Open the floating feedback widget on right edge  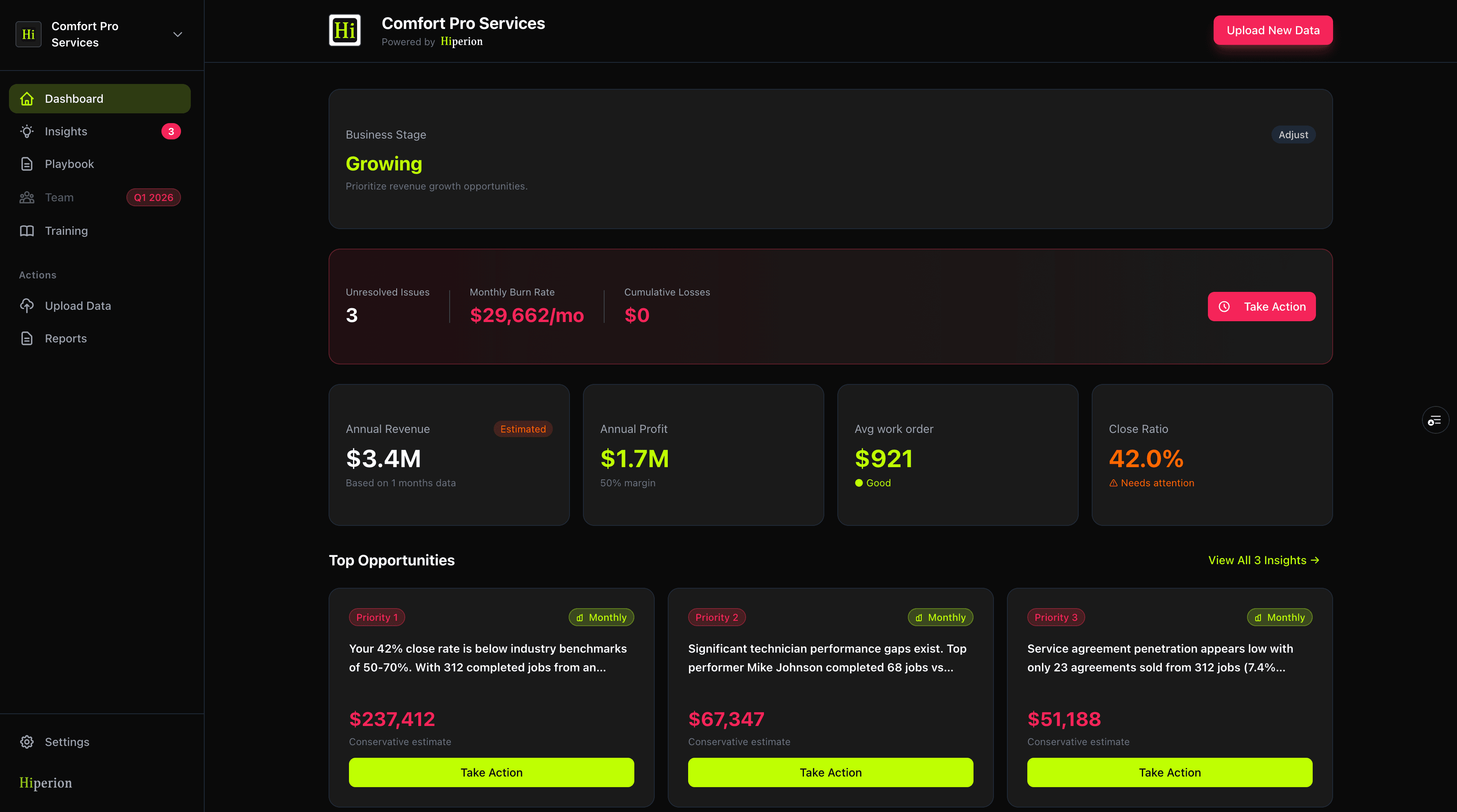pos(1435,419)
